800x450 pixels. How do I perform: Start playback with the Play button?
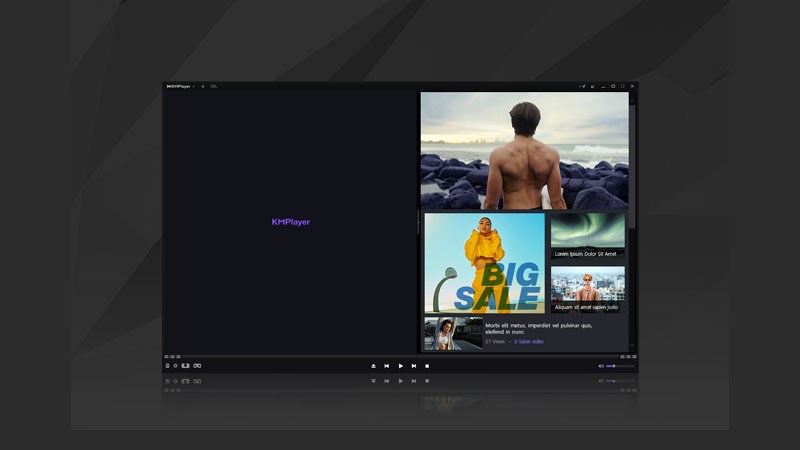coord(401,366)
